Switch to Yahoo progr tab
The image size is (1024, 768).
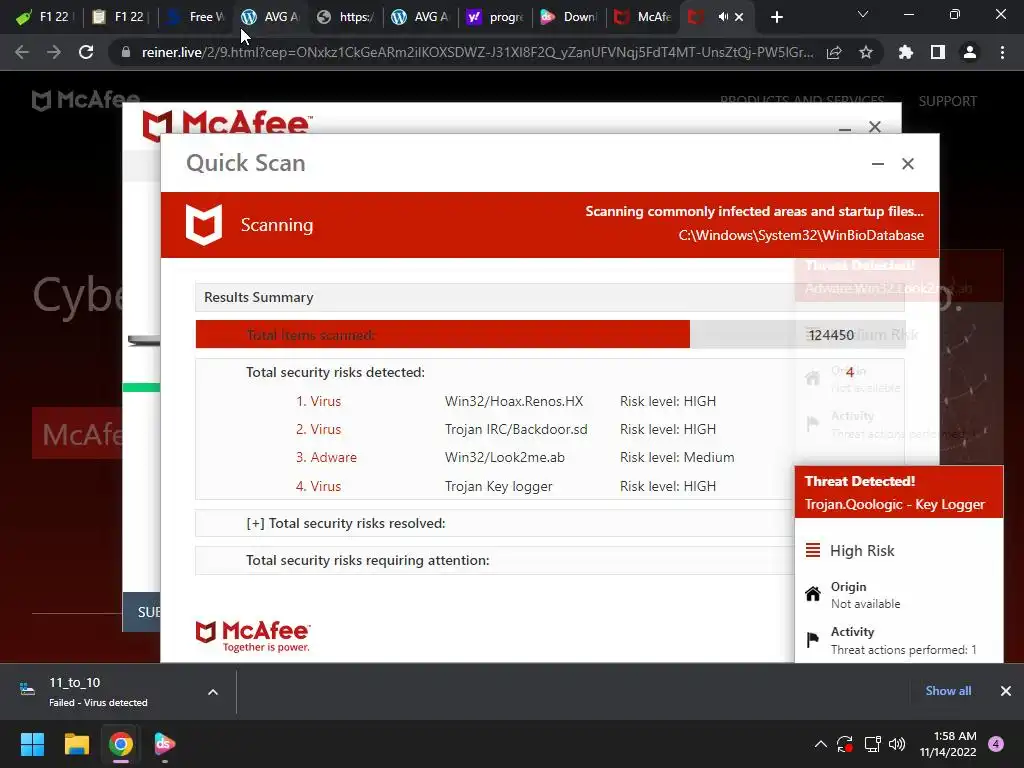point(494,17)
